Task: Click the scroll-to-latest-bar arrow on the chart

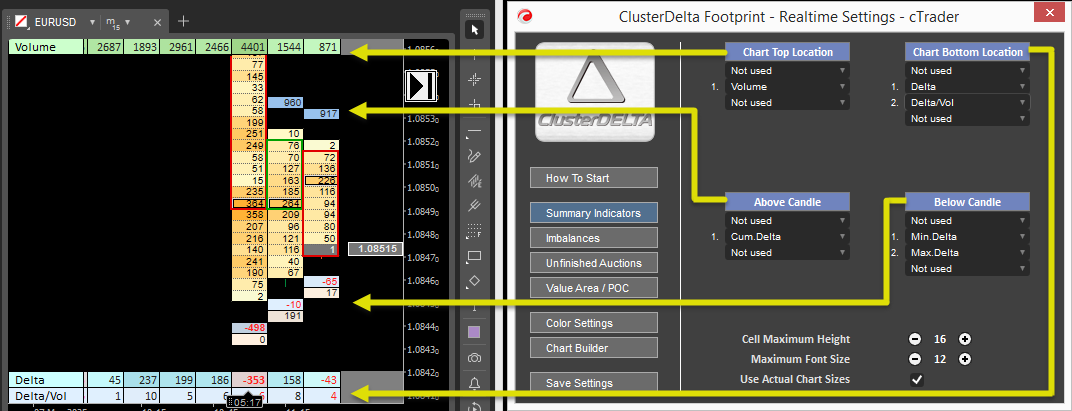Action: (x=420, y=86)
